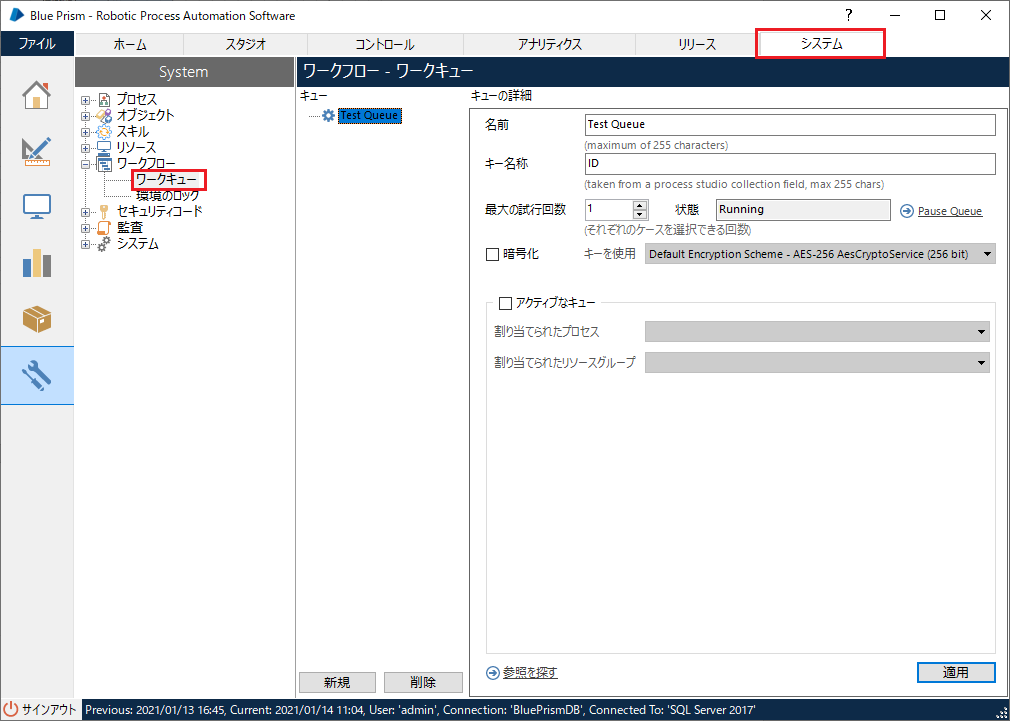
Task: Select the オブジェクト tree item label
Action: [x=145, y=116]
